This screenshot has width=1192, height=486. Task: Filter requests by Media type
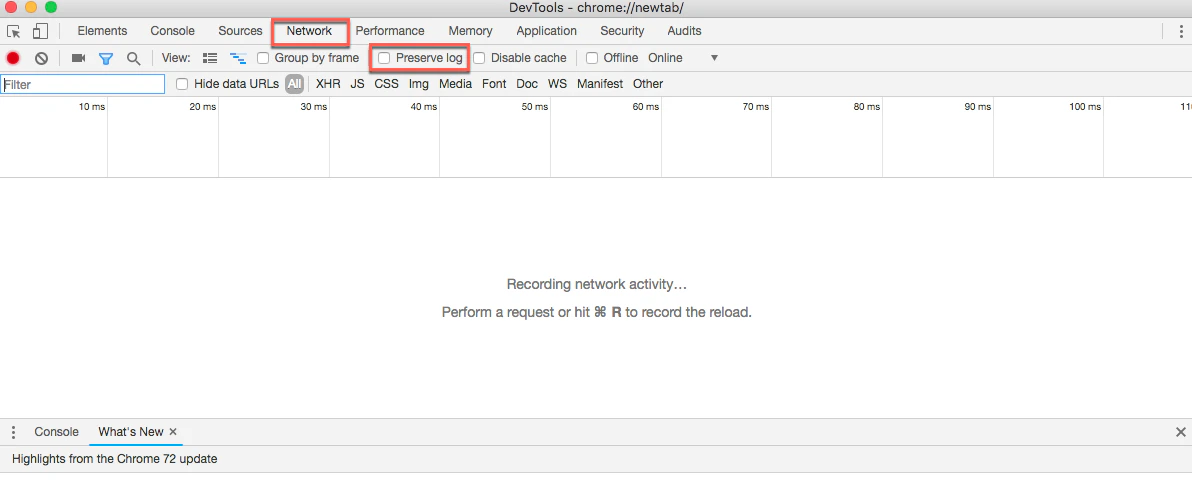[x=455, y=84]
